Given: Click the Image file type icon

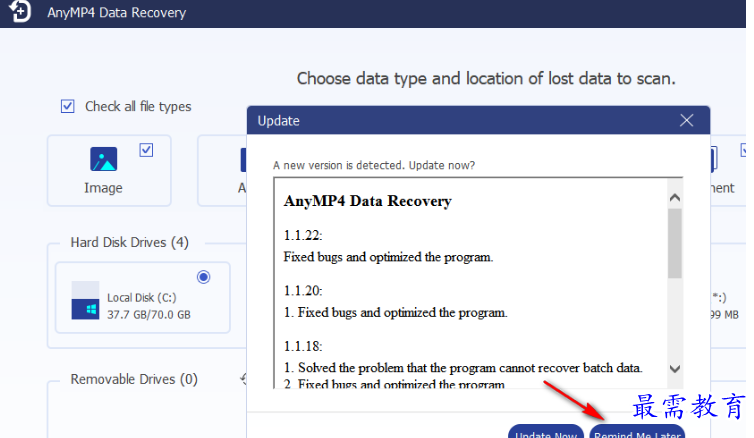Looking at the screenshot, I should click(103, 159).
